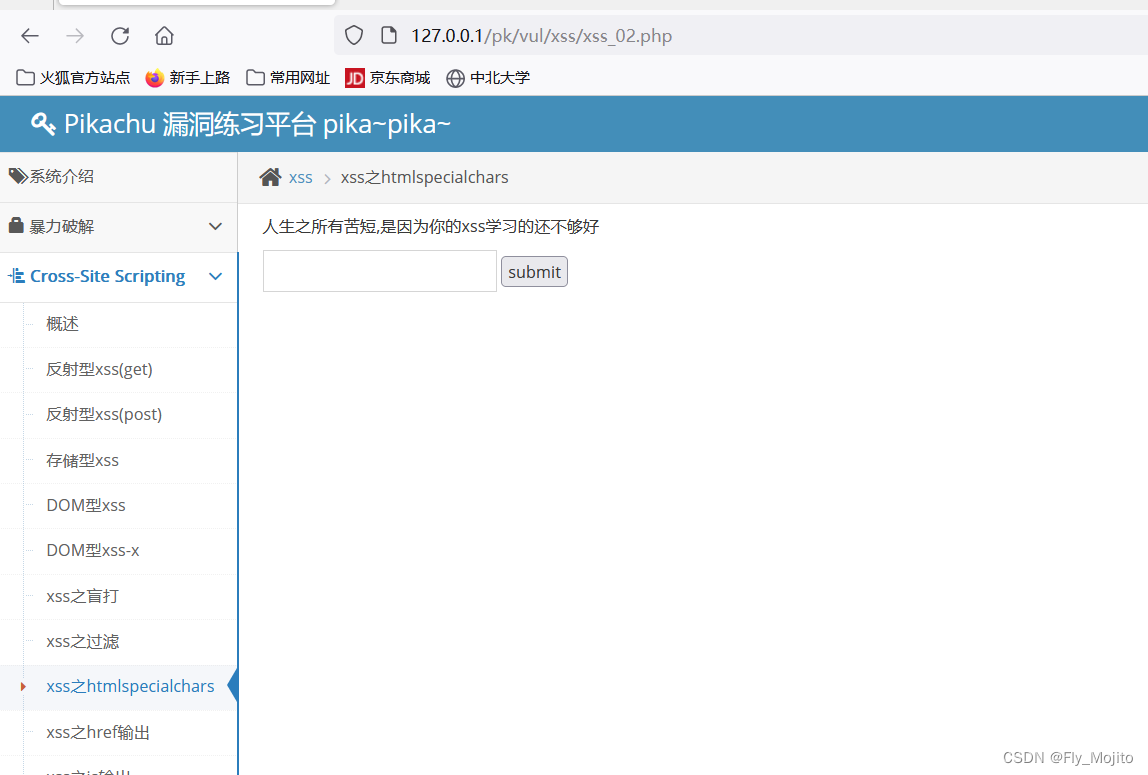Viewport: 1148px width, 775px height.
Task: Click the lock icon beside 暴力破解
Action: (x=14, y=226)
